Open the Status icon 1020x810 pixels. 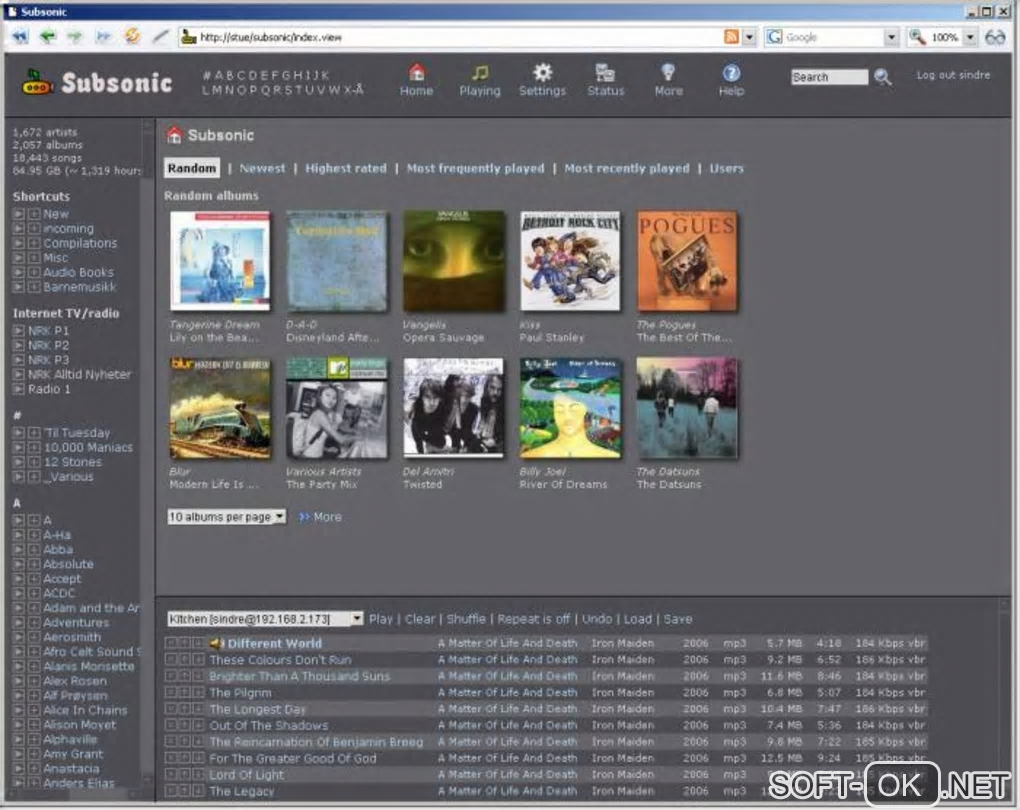point(605,72)
